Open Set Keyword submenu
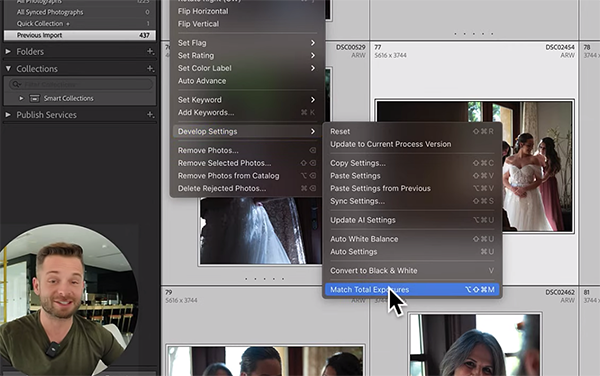This screenshot has height=376, width=600. [x=246, y=100]
